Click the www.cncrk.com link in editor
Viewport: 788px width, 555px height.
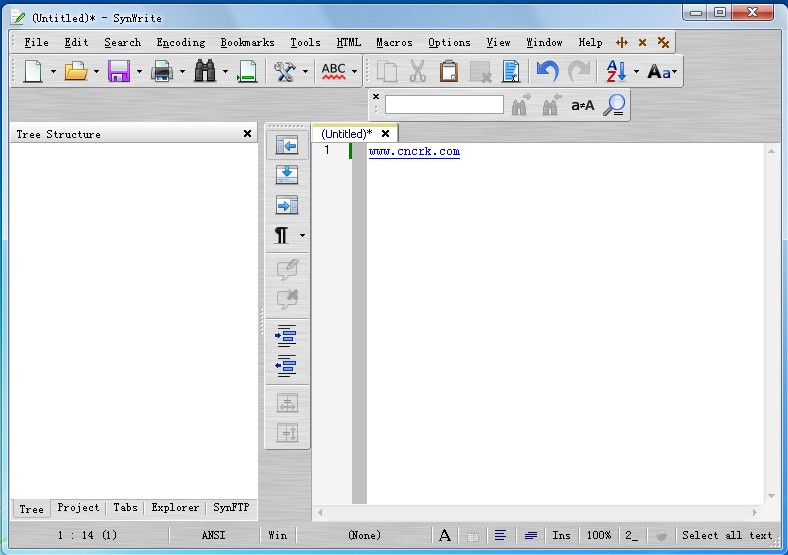click(414, 152)
